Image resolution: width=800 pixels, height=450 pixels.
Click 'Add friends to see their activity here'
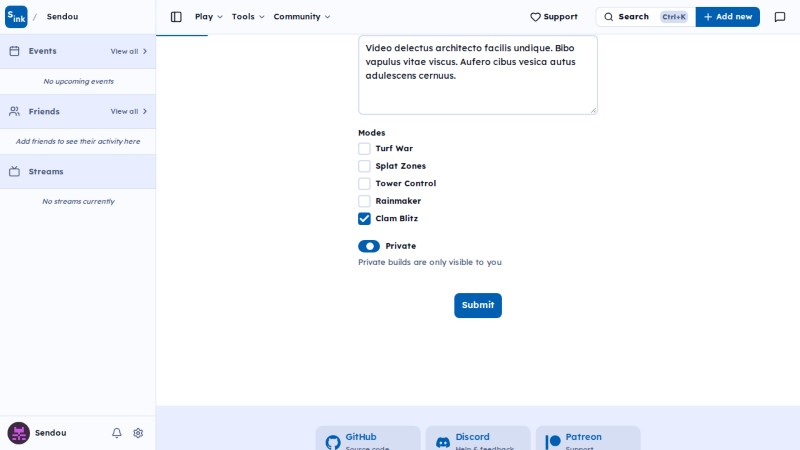tap(78, 141)
